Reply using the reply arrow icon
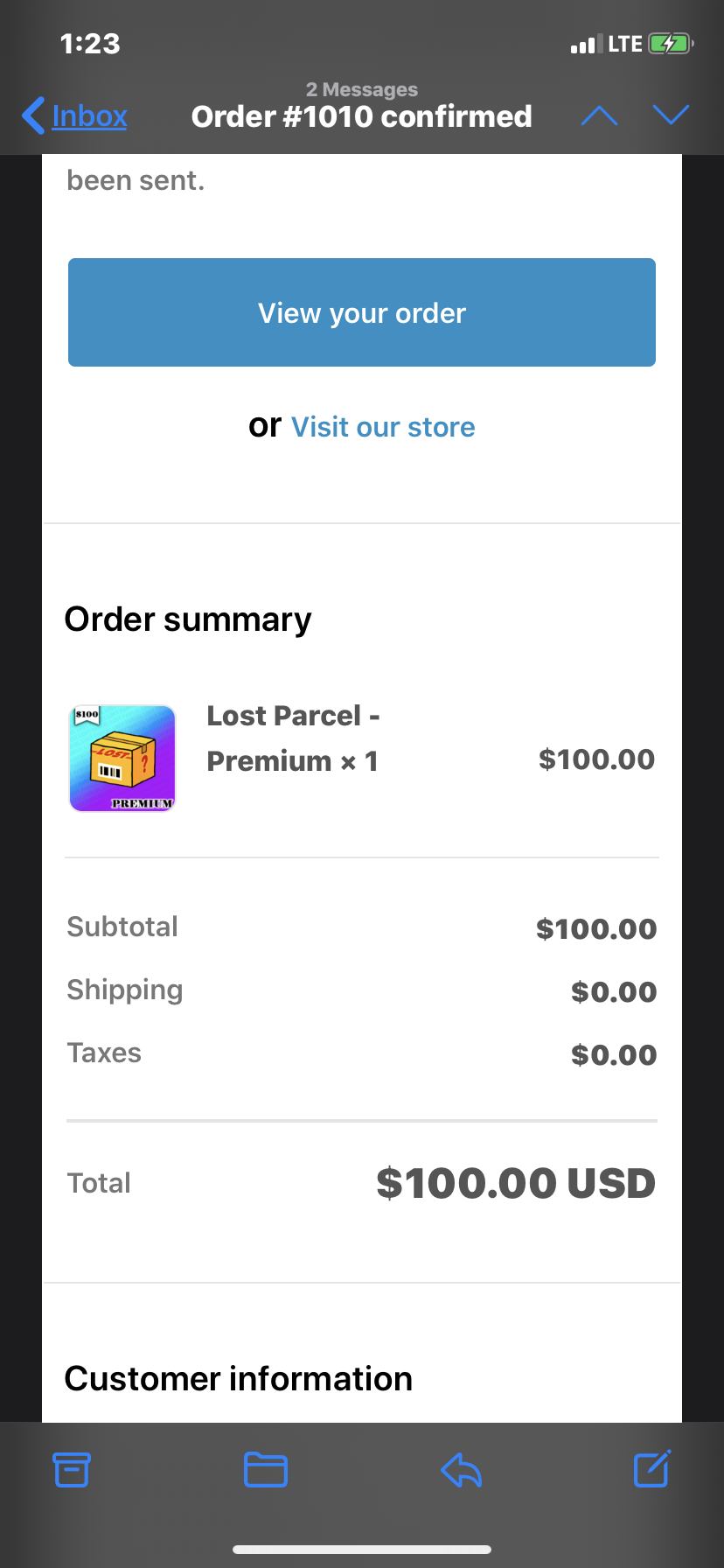Image resolution: width=724 pixels, height=1568 pixels. click(461, 1470)
